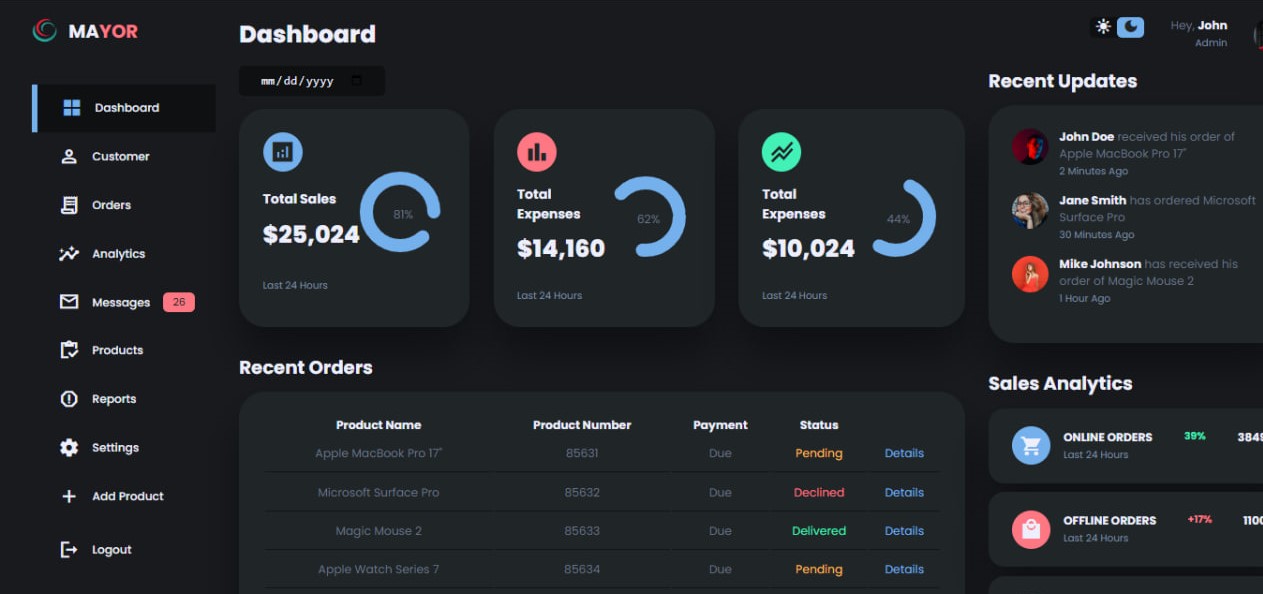This screenshot has height=594, width=1263.
Task: Click the Delivered status text
Action: click(819, 531)
